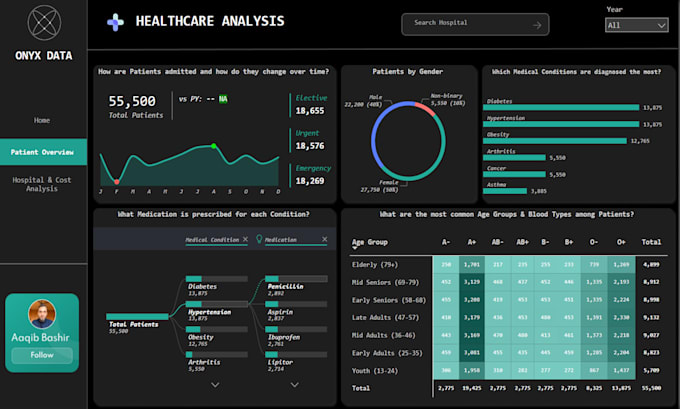
Task: Click the Onyx Data circular logo
Action: 44,23
